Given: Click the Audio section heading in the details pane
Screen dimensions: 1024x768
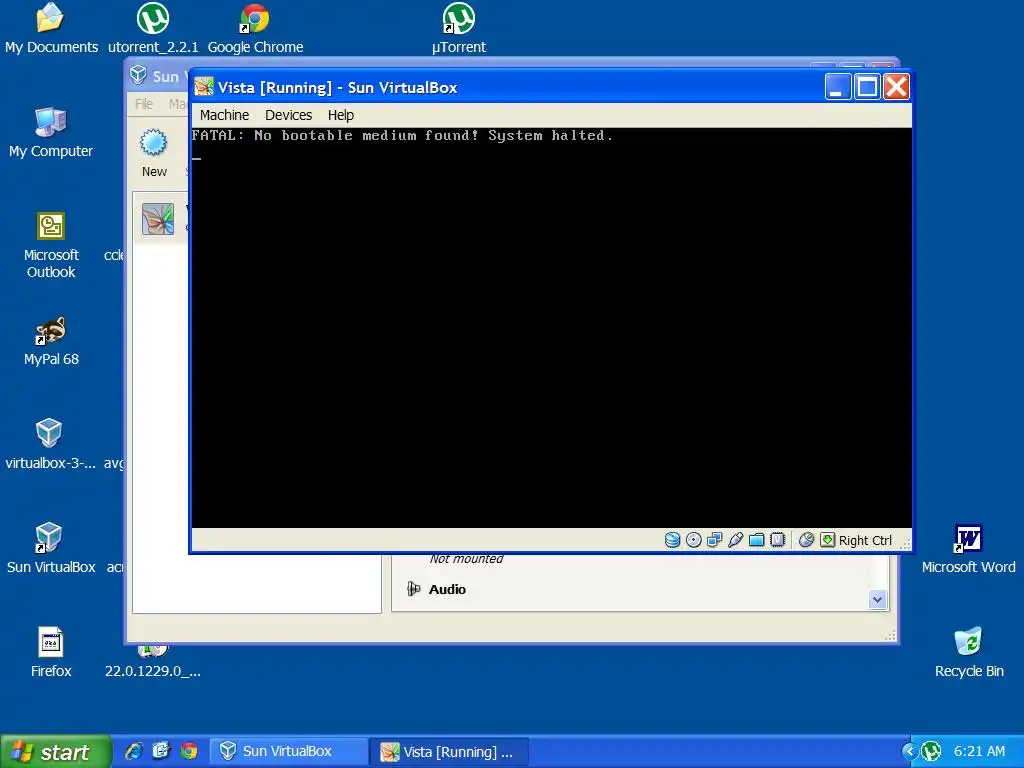Looking at the screenshot, I should (447, 589).
